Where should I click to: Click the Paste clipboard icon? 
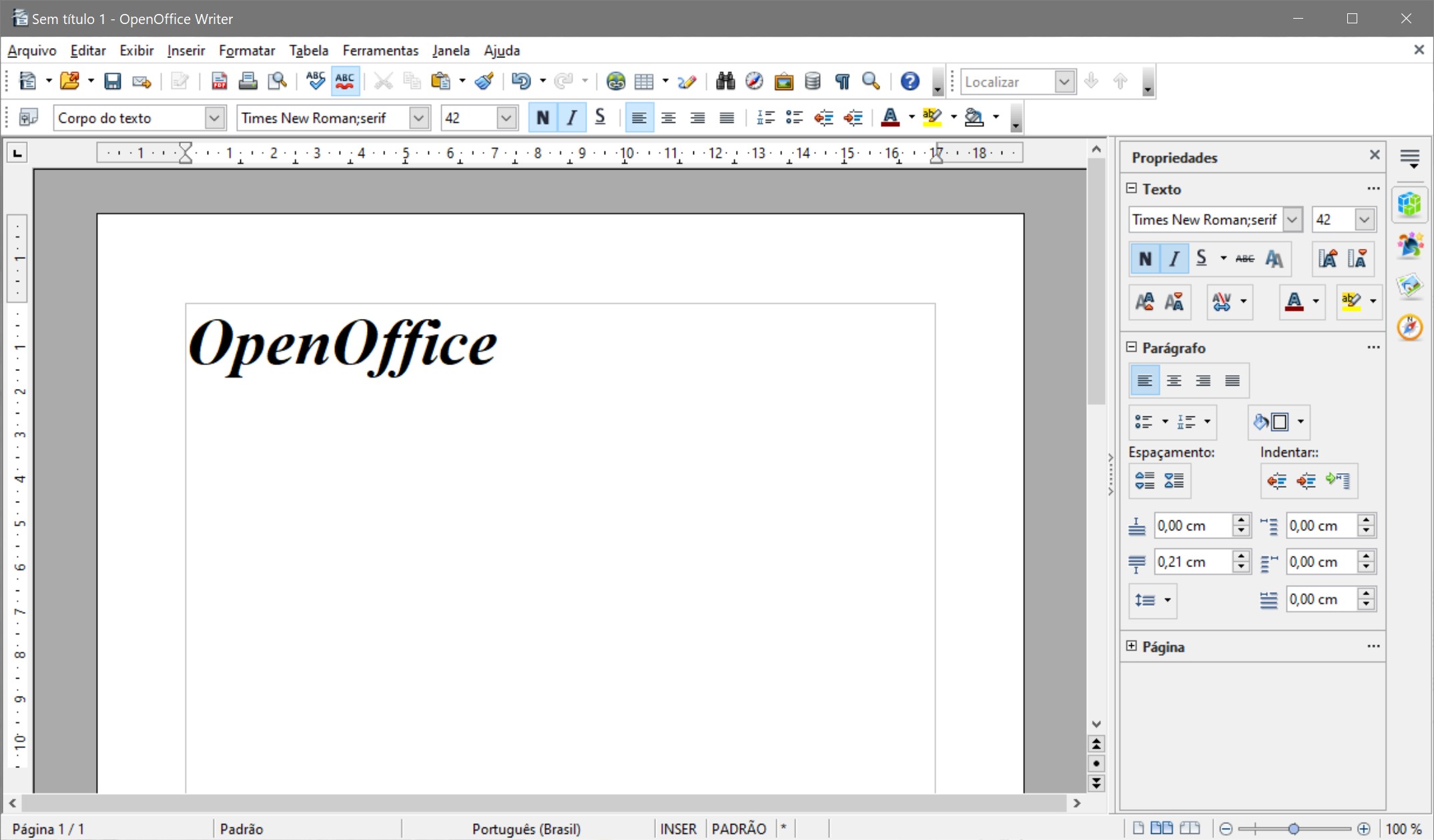pyautogui.click(x=441, y=81)
